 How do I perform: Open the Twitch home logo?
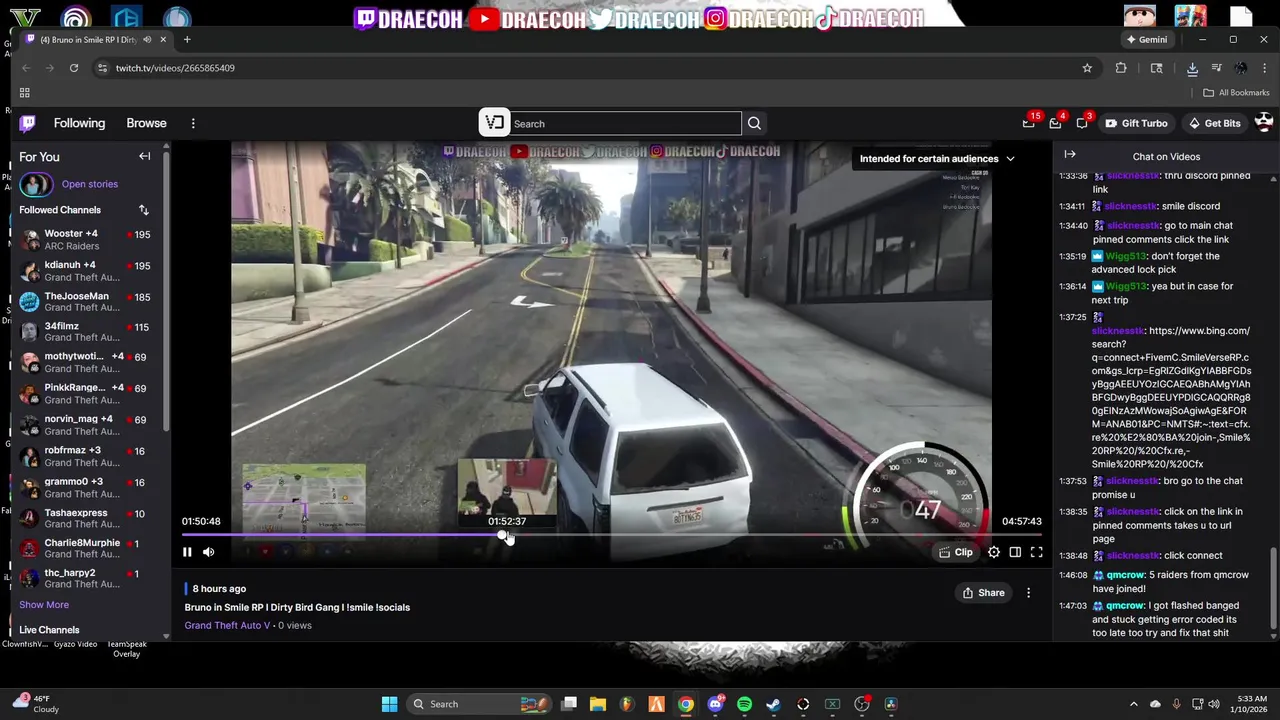click(27, 123)
